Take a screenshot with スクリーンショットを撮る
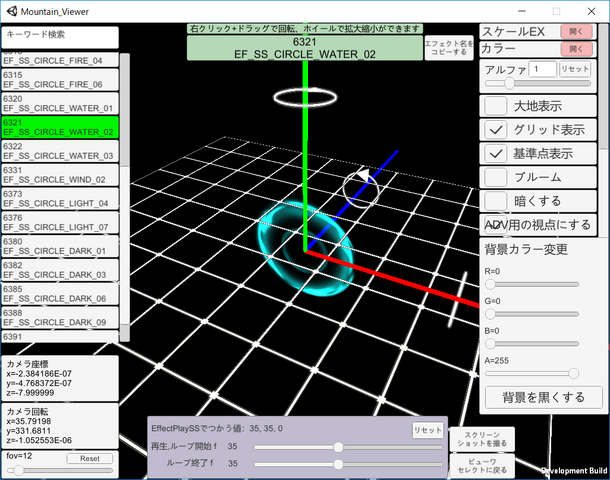Viewport: 610px width, 480px height. [475, 436]
